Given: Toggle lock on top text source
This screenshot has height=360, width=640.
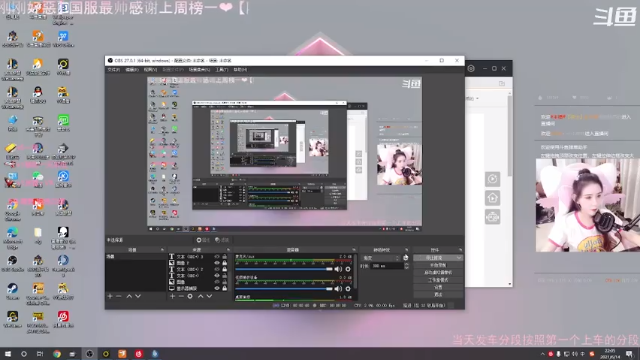Looking at the screenshot, I should (224, 257).
